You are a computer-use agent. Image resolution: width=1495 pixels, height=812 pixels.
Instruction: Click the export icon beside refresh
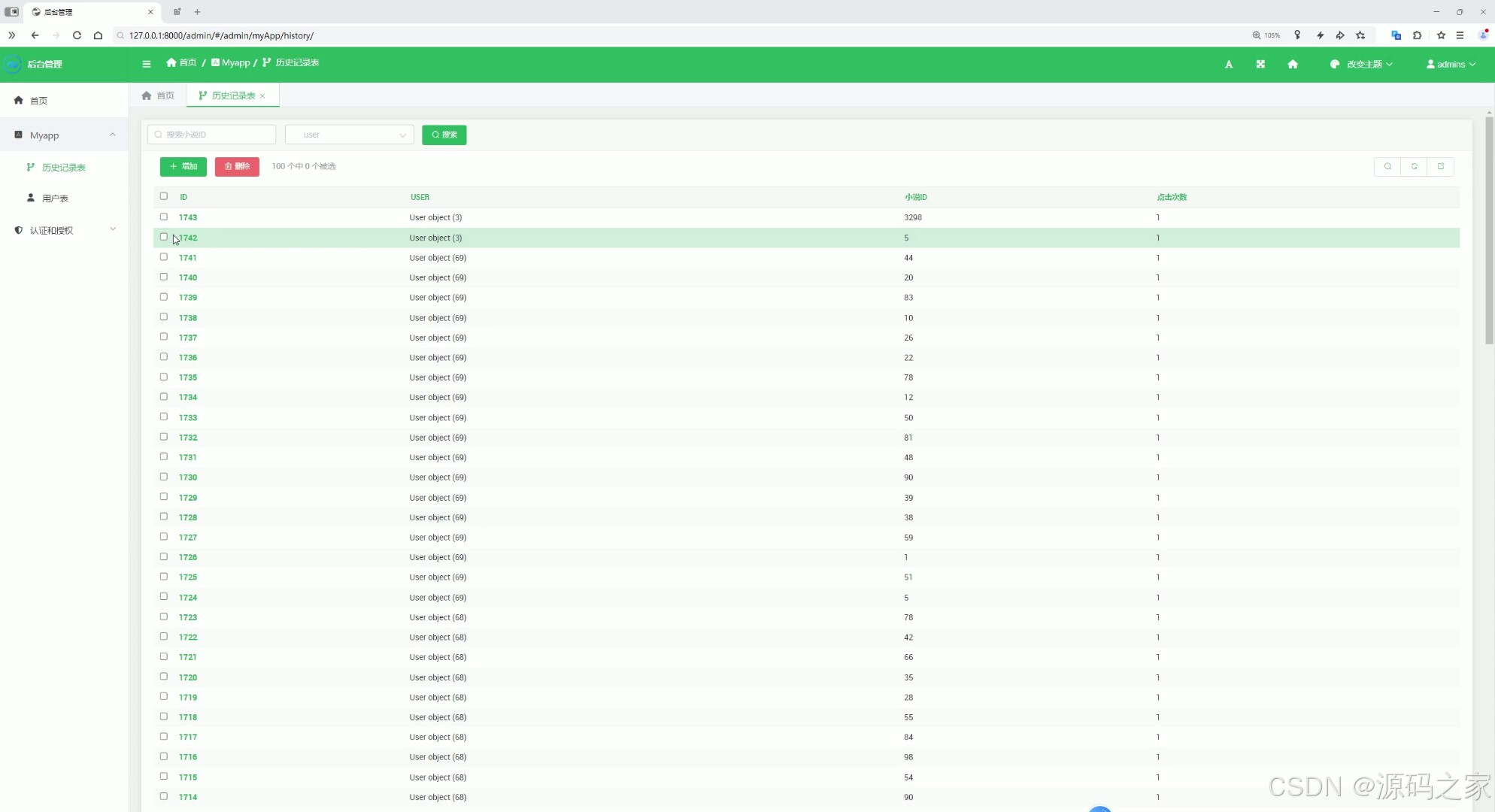tap(1441, 166)
